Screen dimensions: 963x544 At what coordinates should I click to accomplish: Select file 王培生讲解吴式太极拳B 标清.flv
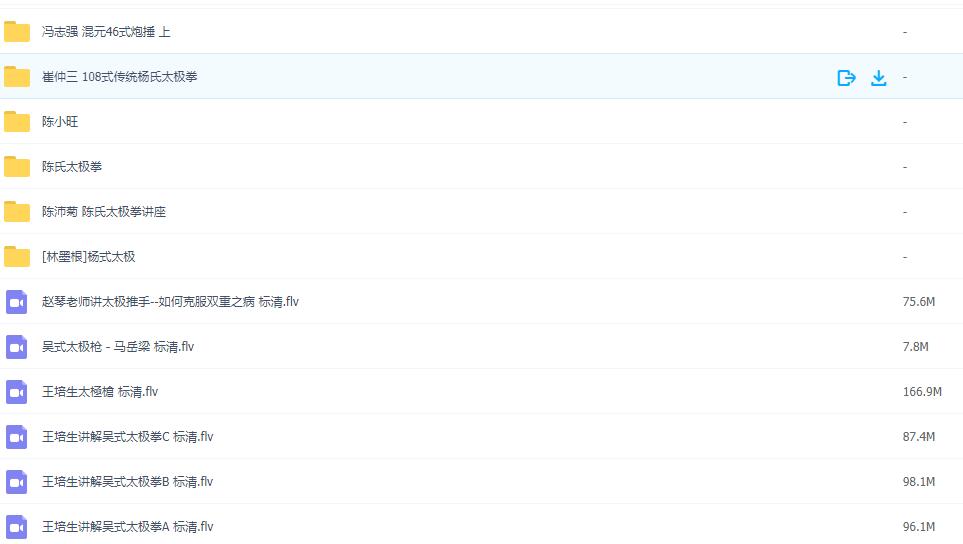point(127,482)
